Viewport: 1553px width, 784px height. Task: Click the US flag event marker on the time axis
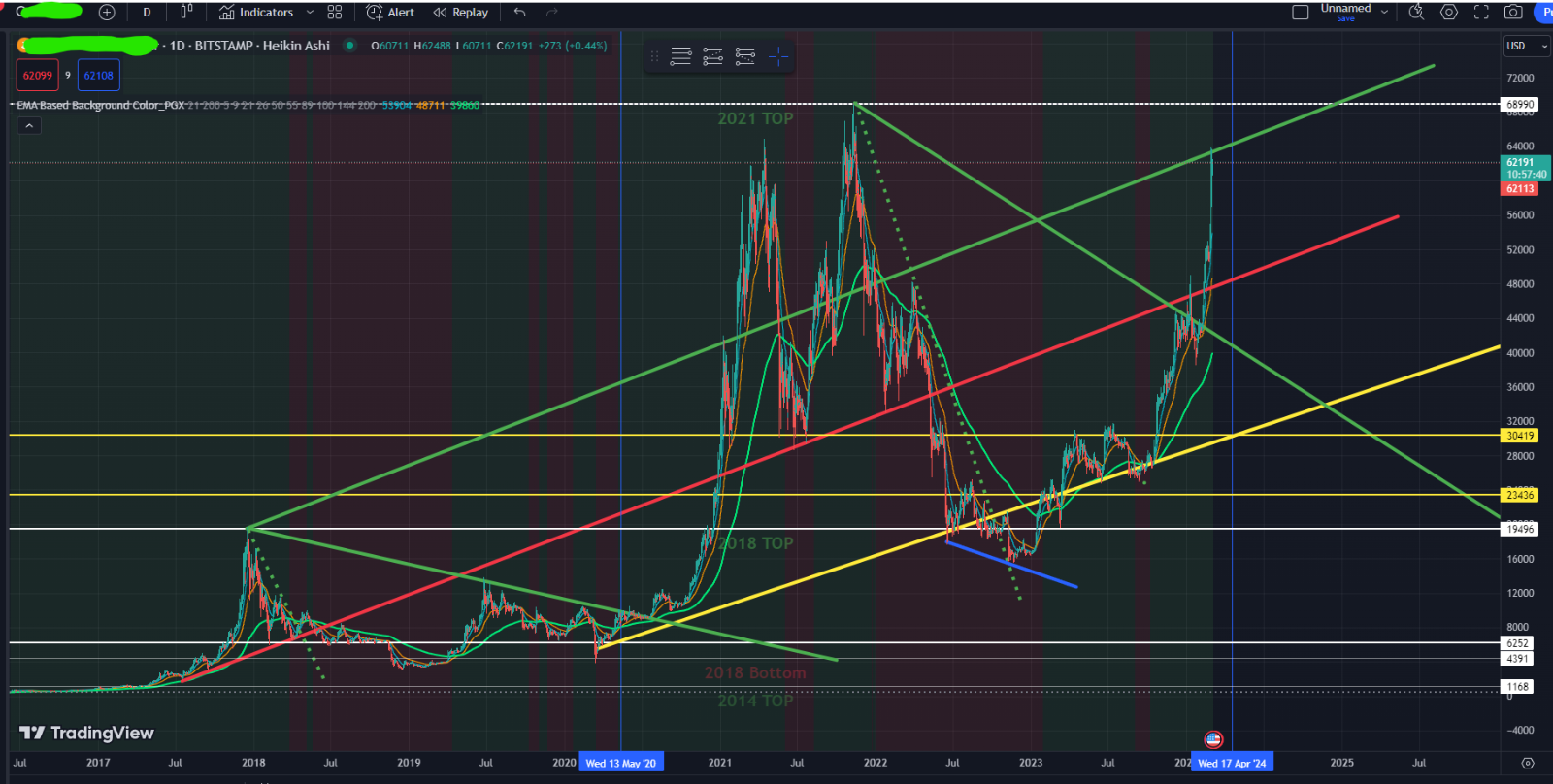1213,740
